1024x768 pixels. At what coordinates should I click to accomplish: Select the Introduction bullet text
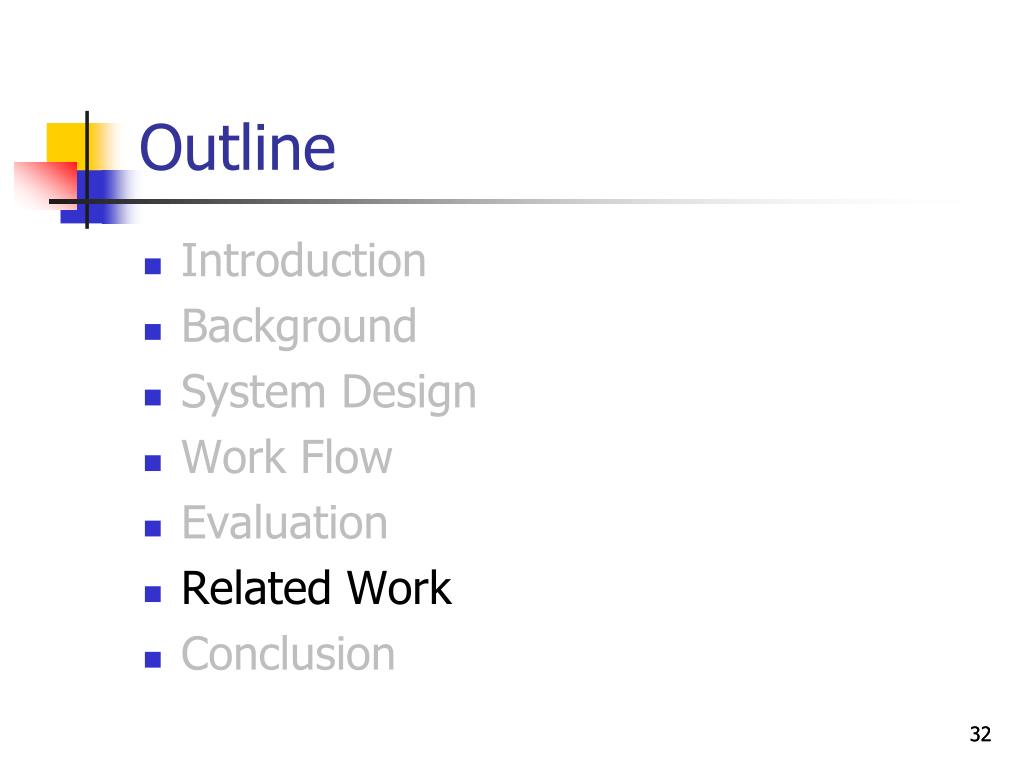click(x=304, y=261)
